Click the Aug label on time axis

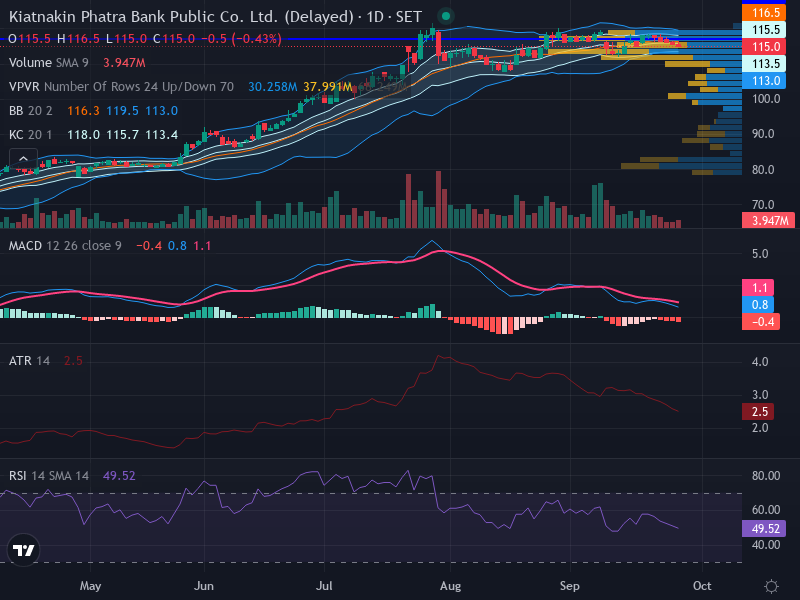450,586
